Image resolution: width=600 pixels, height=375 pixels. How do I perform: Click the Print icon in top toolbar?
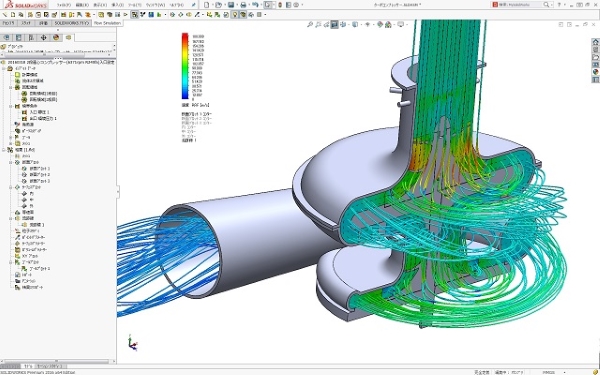click(x=243, y=5)
